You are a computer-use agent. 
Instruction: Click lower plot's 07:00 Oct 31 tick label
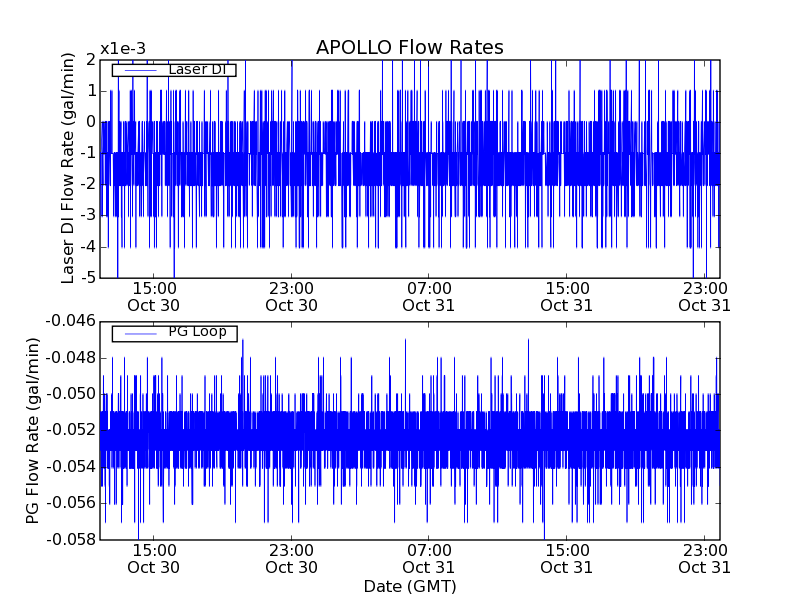[x=428, y=558]
